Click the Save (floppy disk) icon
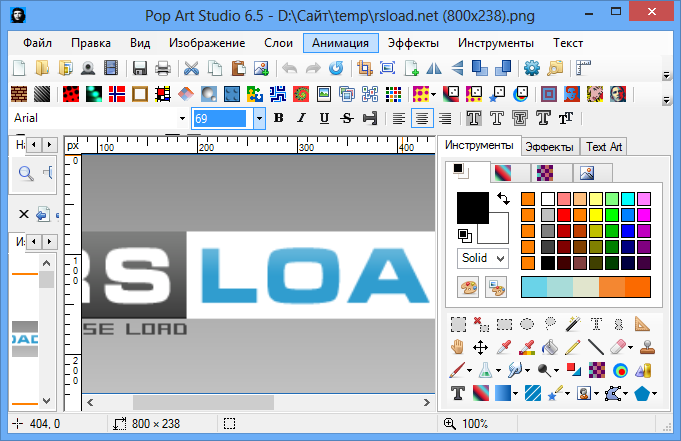The height and width of the screenshot is (441, 681). [139, 68]
